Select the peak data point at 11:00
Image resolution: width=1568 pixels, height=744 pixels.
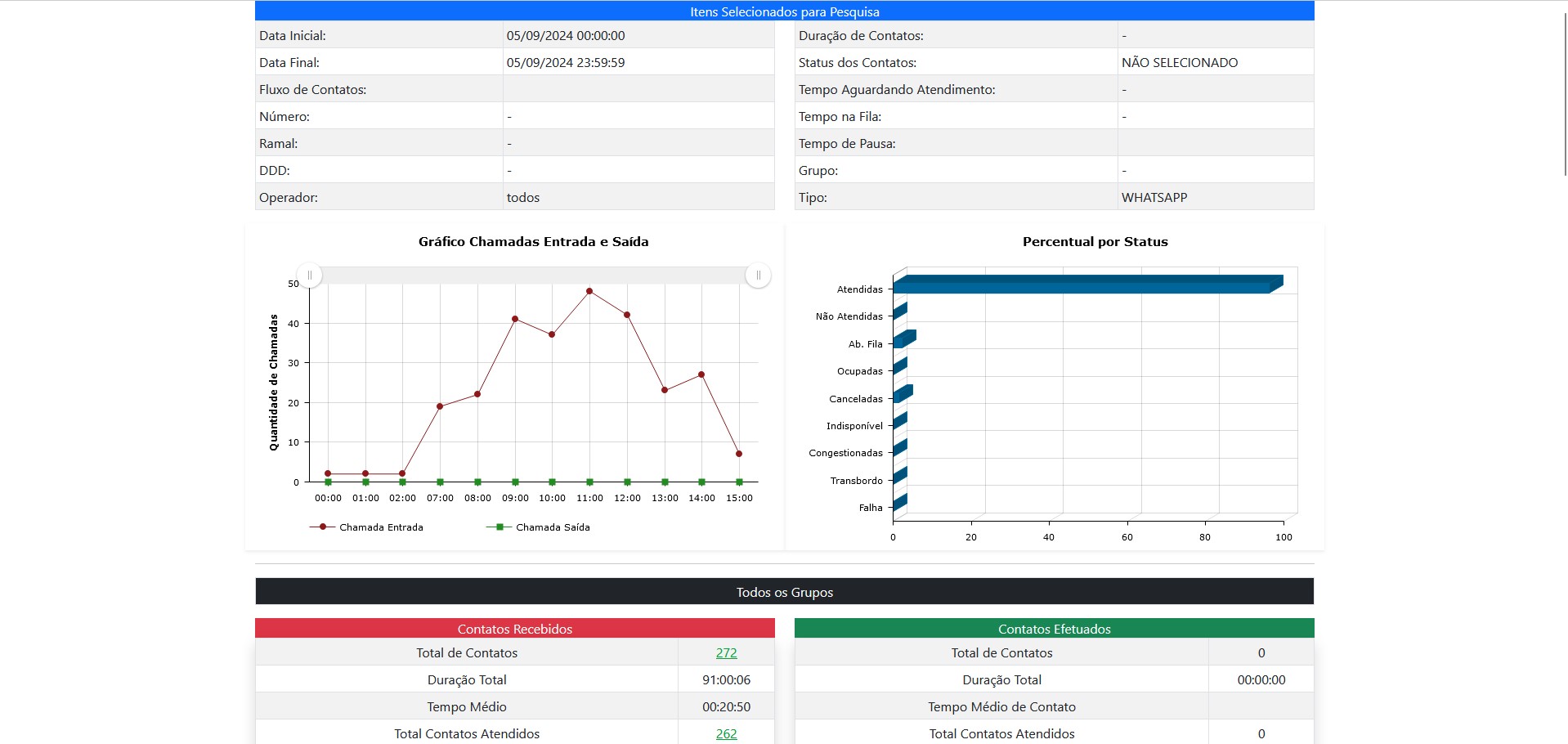(589, 291)
